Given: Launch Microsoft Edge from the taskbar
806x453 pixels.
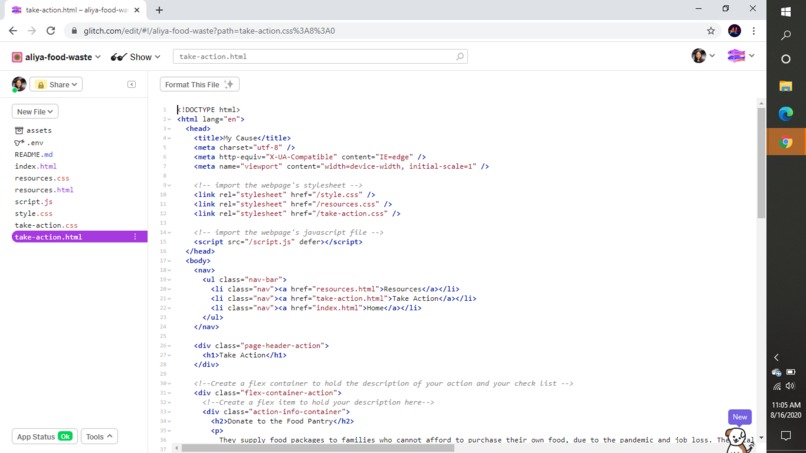Looking at the screenshot, I should [786, 114].
